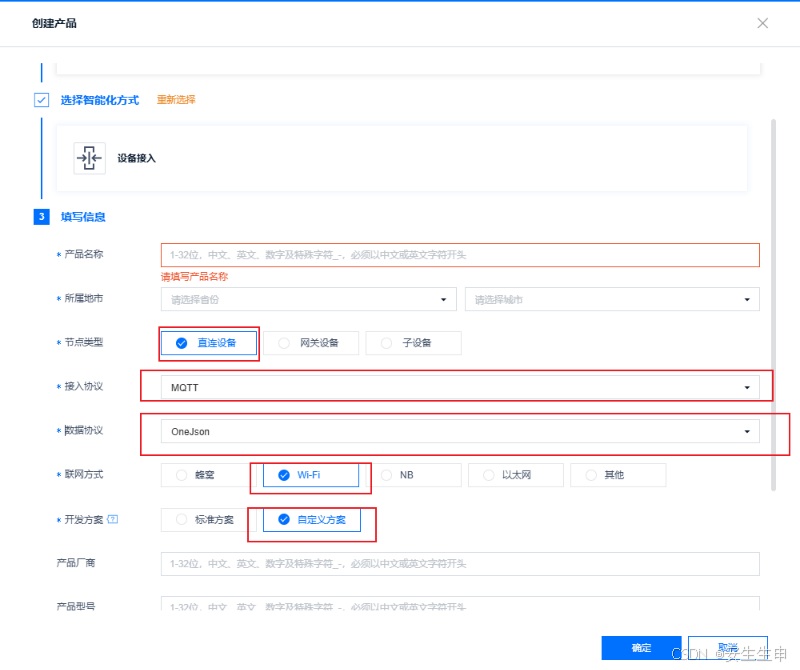Click the step 3 填写信息 number badge

click(41, 216)
